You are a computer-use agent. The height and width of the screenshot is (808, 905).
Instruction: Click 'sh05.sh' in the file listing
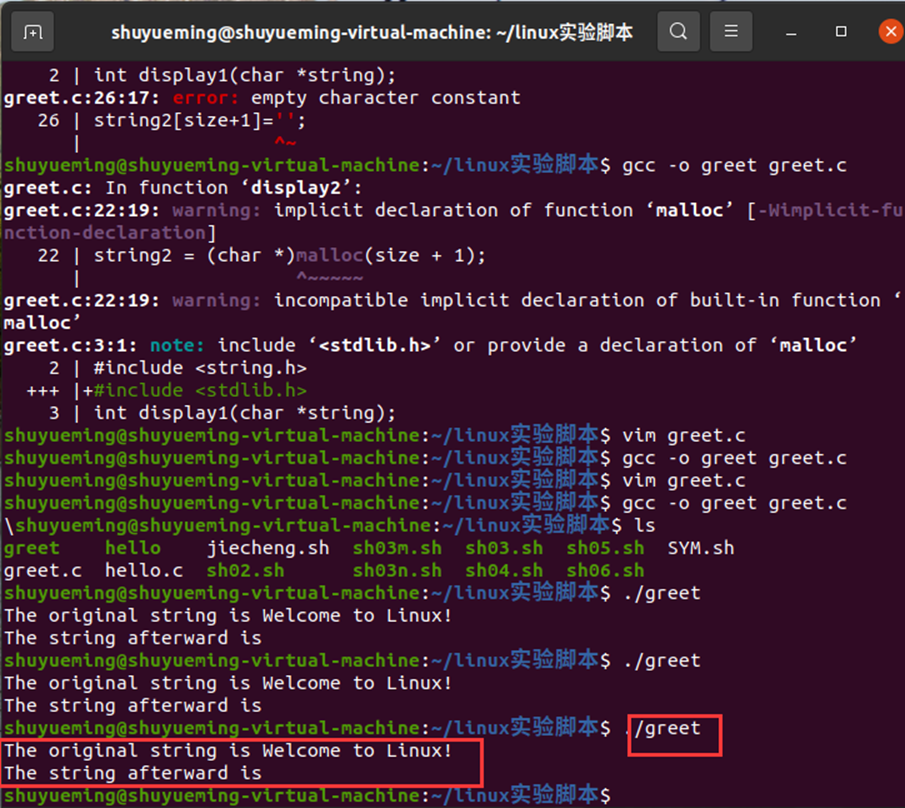click(605, 548)
